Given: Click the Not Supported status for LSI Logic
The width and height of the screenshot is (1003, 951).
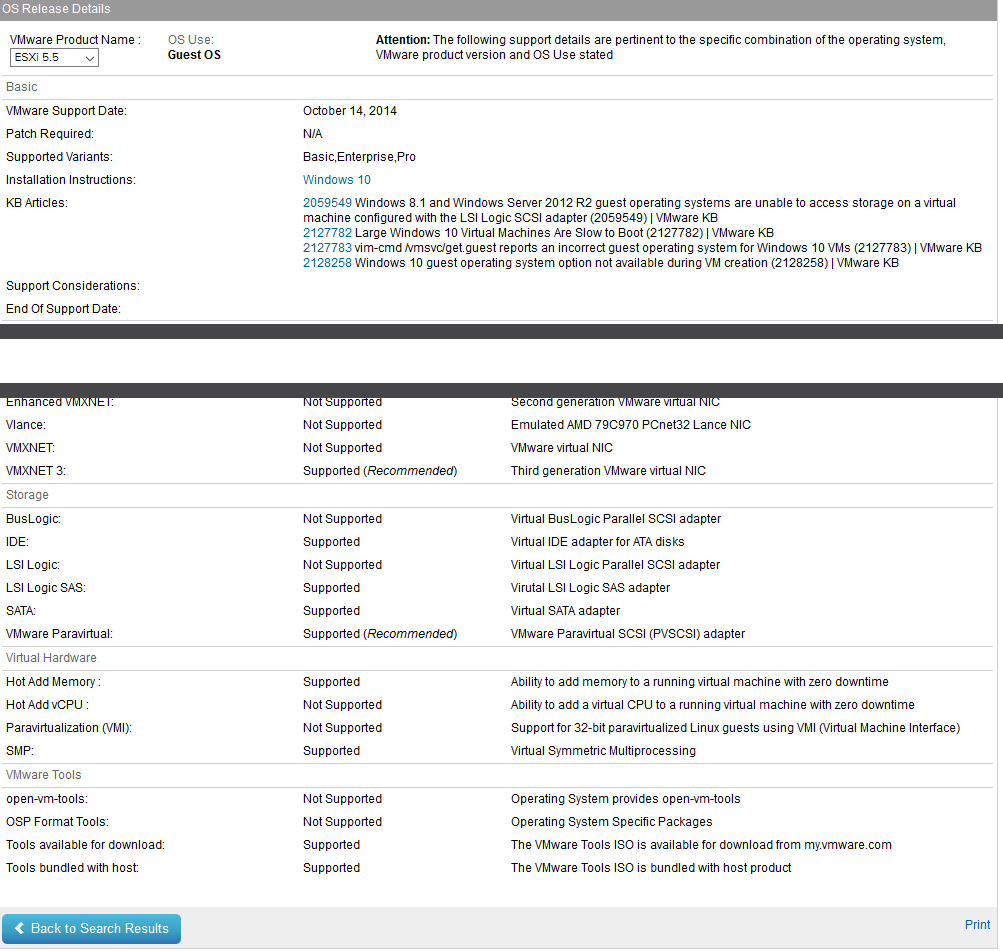Looking at the screenshot, I should point(342,565).
